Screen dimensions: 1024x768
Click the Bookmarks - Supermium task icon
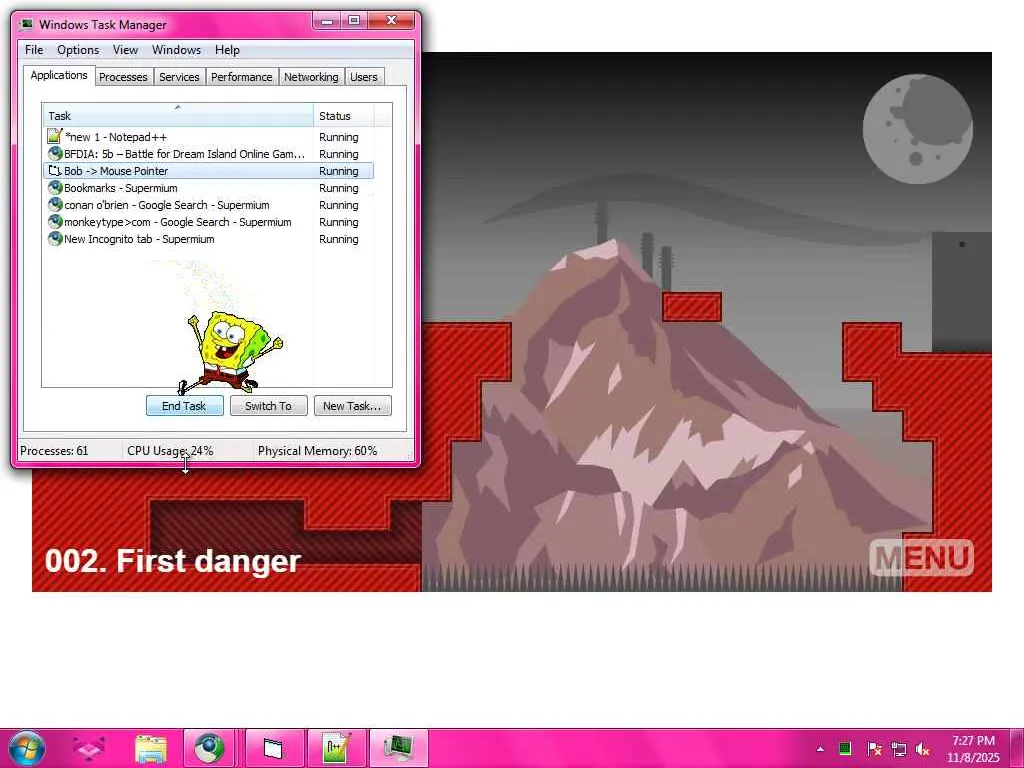(55, 187)
